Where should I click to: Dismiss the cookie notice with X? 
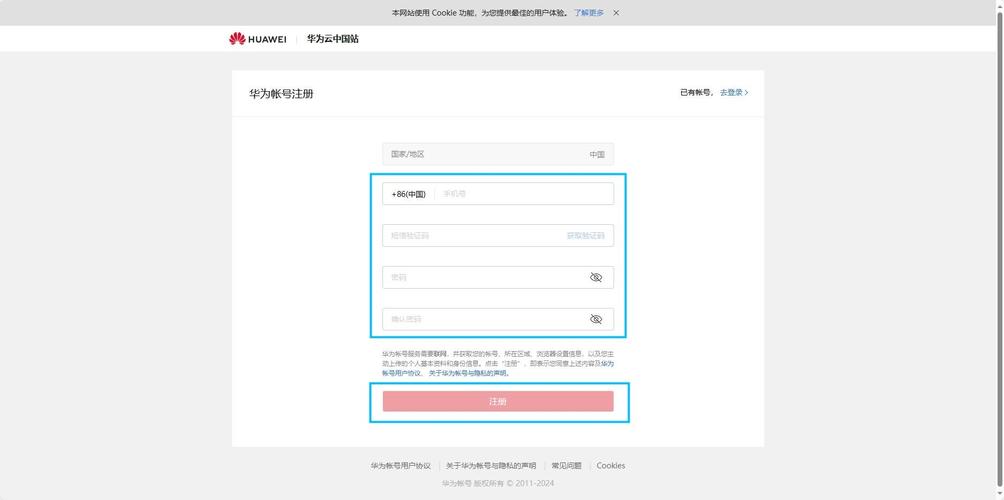pyautogui.click(x=616, y=13)
